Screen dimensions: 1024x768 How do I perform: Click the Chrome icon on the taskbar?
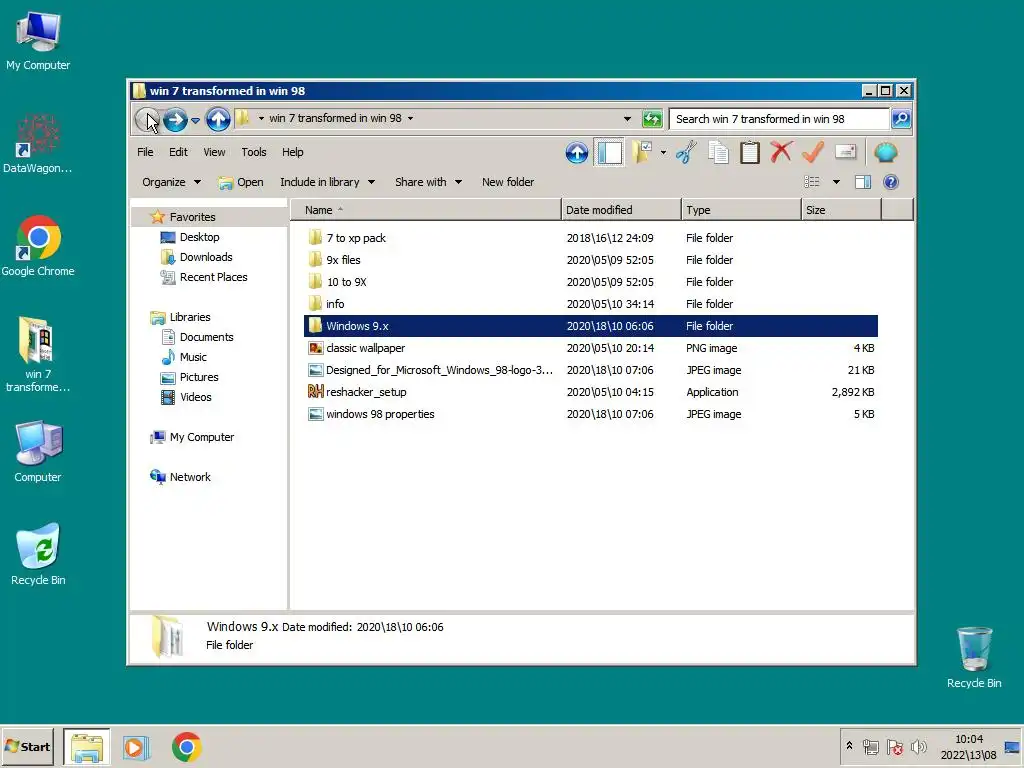click(x=187, y=747)
